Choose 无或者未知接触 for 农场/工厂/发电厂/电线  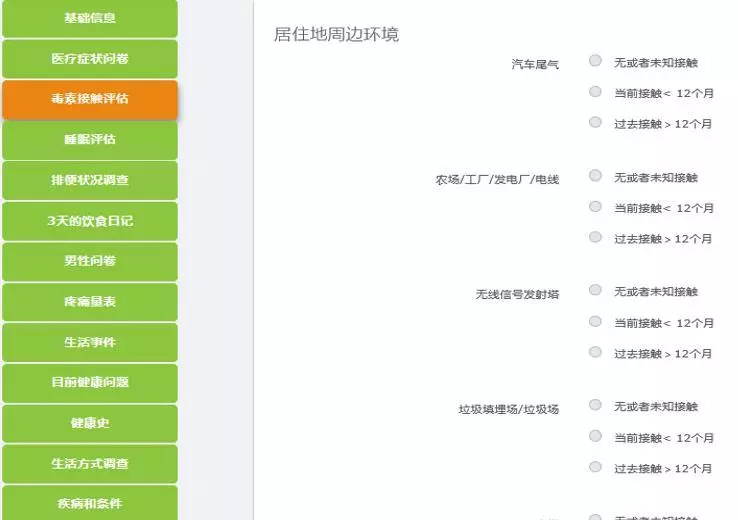(596, 176)
